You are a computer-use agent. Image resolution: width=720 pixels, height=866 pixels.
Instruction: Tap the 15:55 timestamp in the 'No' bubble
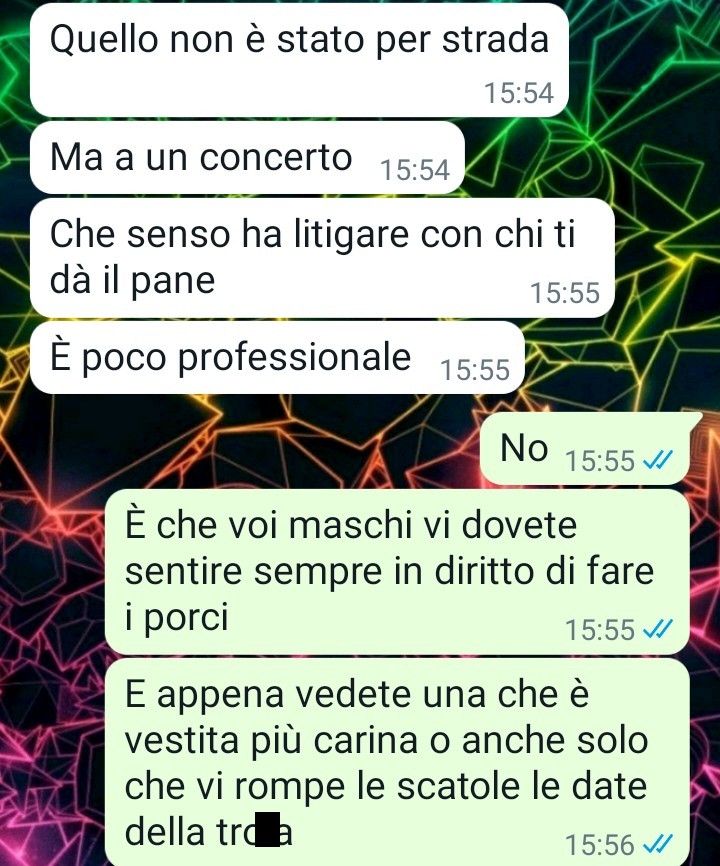click(600, 460)
